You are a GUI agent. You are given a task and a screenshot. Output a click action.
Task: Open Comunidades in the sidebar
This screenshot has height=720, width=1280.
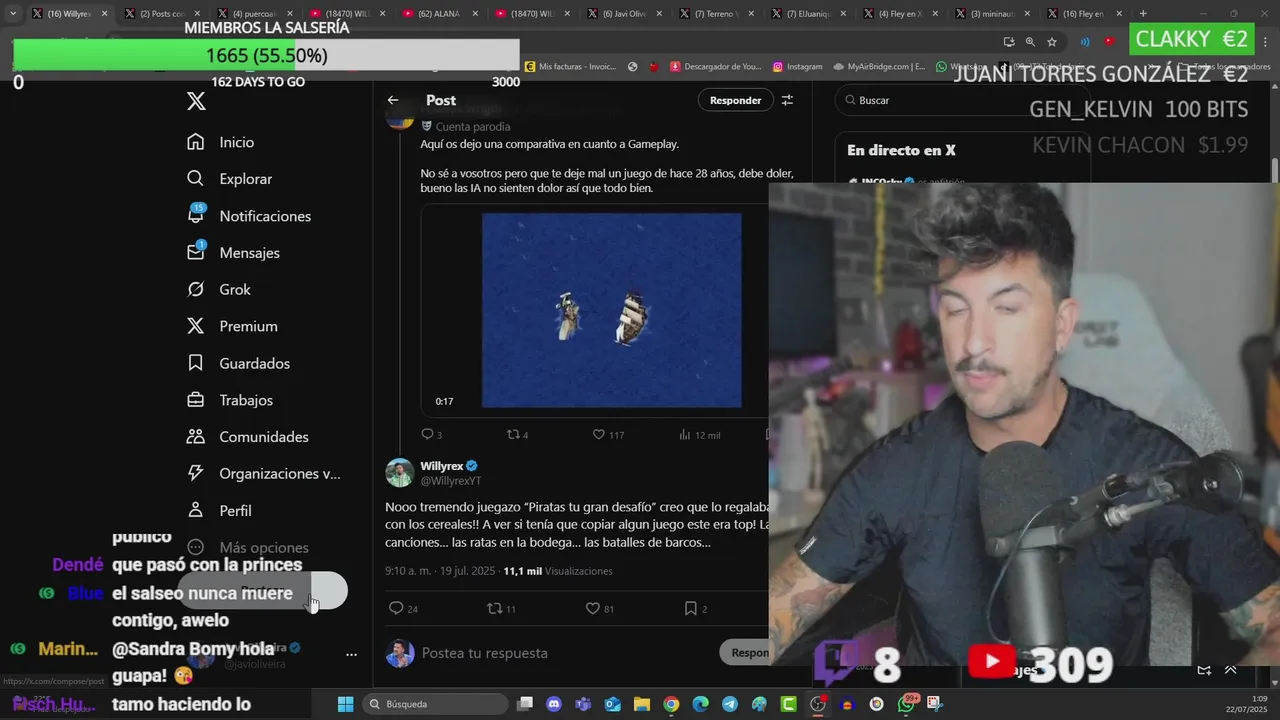pyautogui.click(x=247, y=437)
